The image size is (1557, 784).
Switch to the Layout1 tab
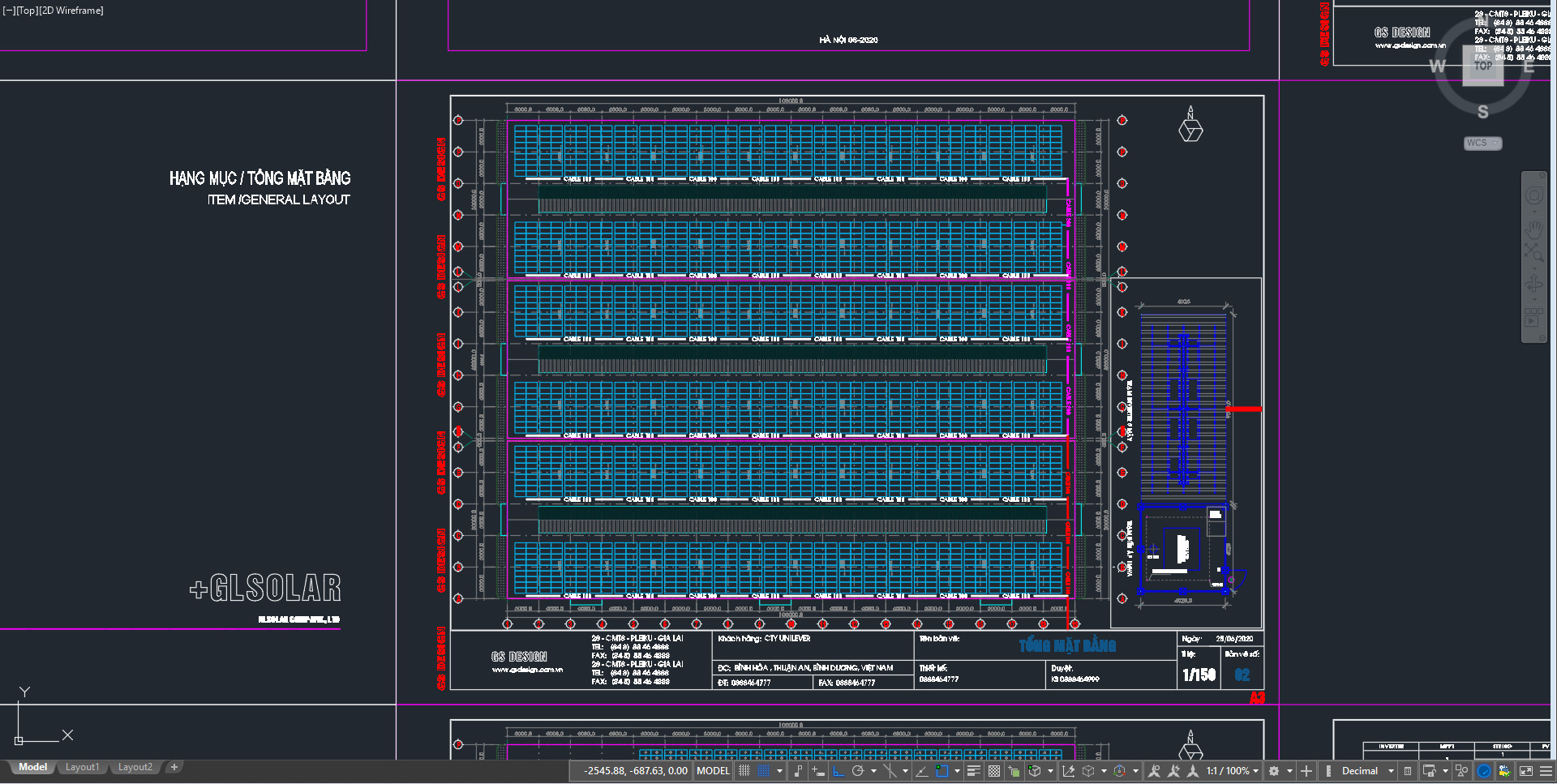coord(82,767)
